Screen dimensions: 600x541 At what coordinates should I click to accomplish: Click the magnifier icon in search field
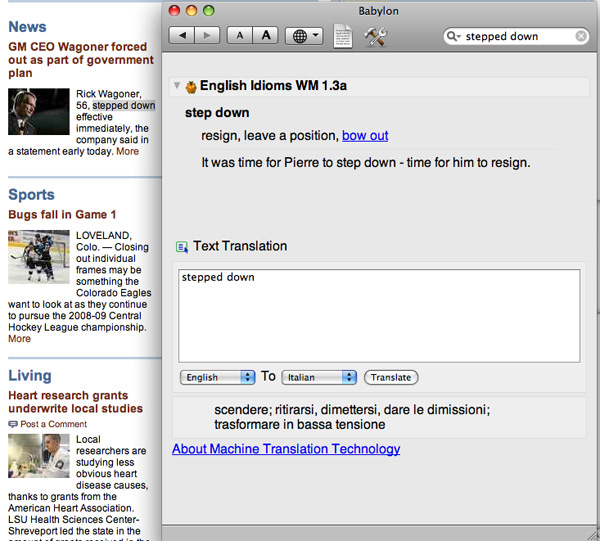tap(453, 36)
